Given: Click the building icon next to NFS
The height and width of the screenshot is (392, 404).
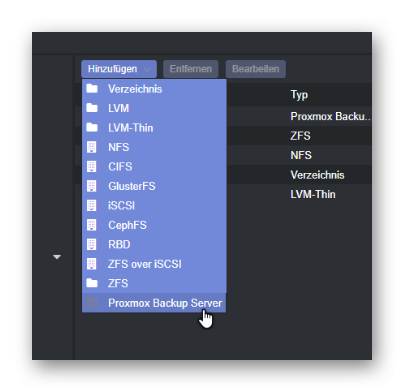Looking at the screenshot, I should [92, 147].
